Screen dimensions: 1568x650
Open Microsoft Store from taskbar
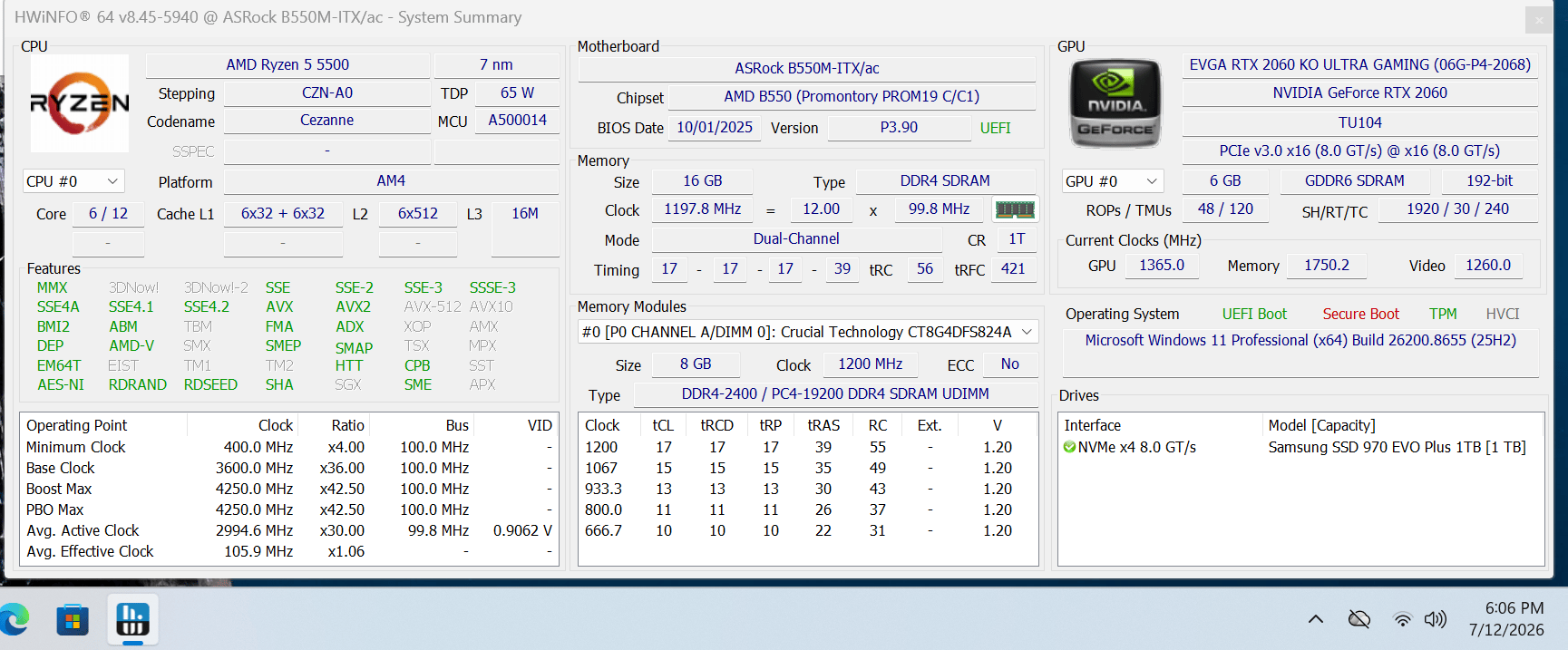click(73, 620)
